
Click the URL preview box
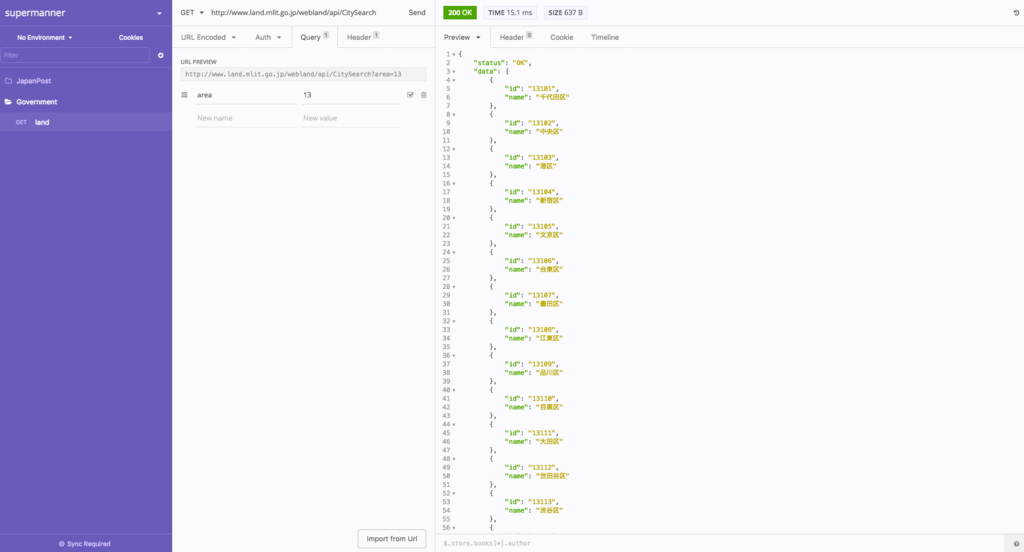tap(303, 74)
